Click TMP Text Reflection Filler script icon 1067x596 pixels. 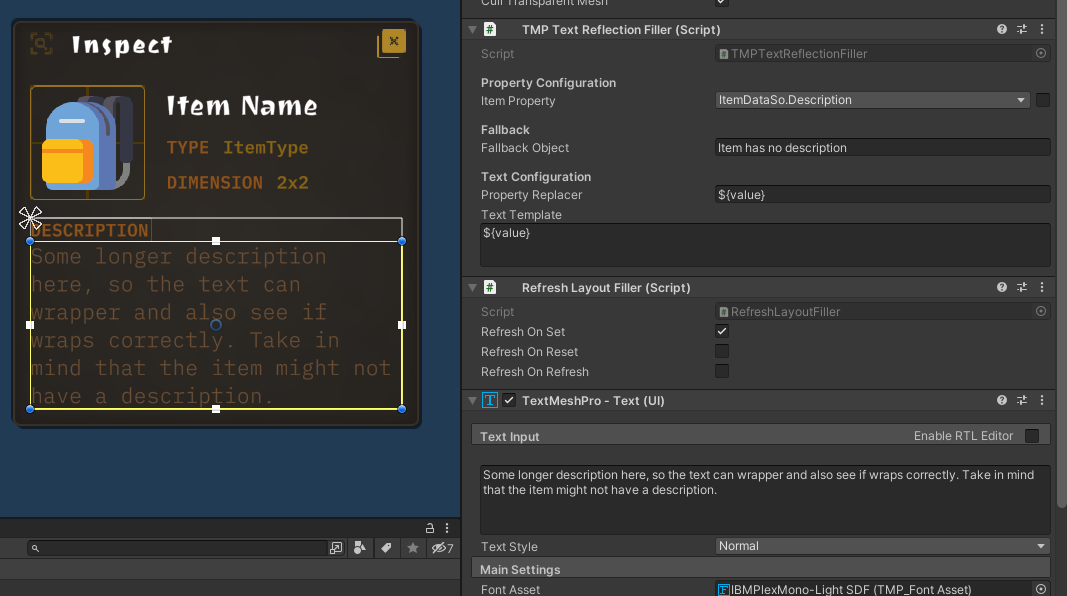[490, 29]
